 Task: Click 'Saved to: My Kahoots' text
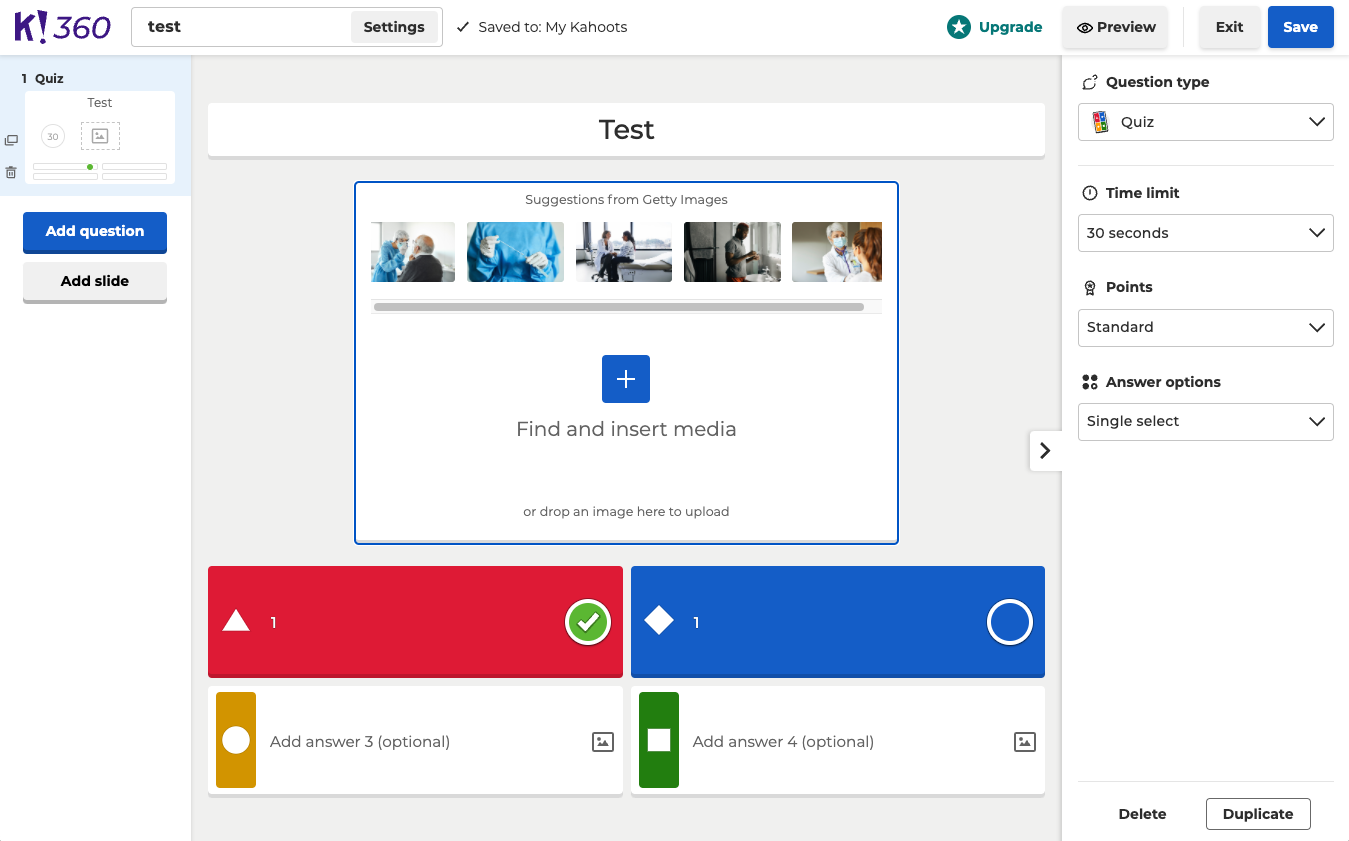(553, 28)
